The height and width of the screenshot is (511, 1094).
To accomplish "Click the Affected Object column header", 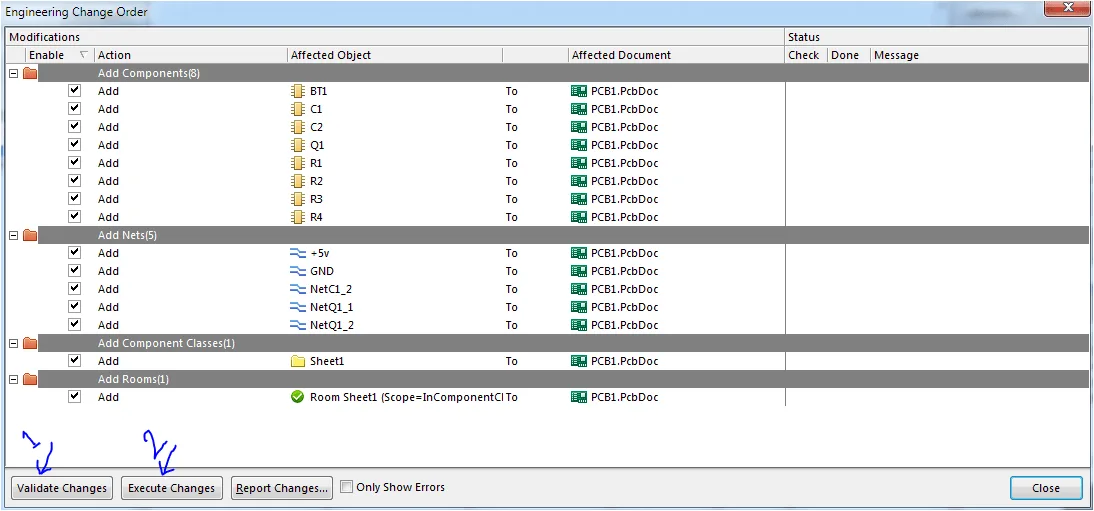I will (395, 55).
